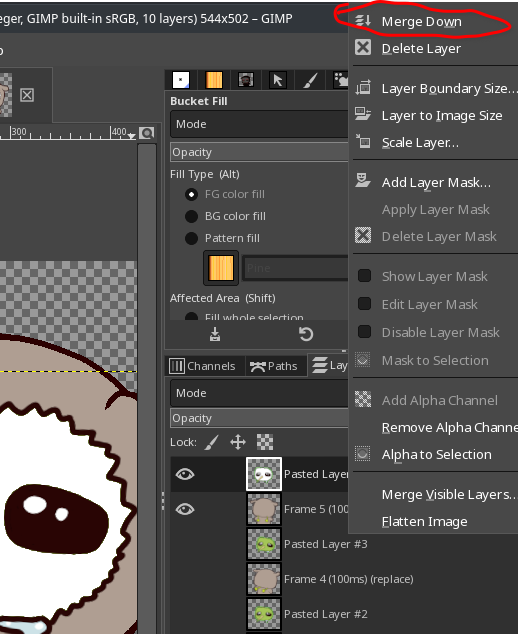Choose Remove Alpha Channel entry
The height and width of the screenshot is (634, 518).
pos(433,427)
